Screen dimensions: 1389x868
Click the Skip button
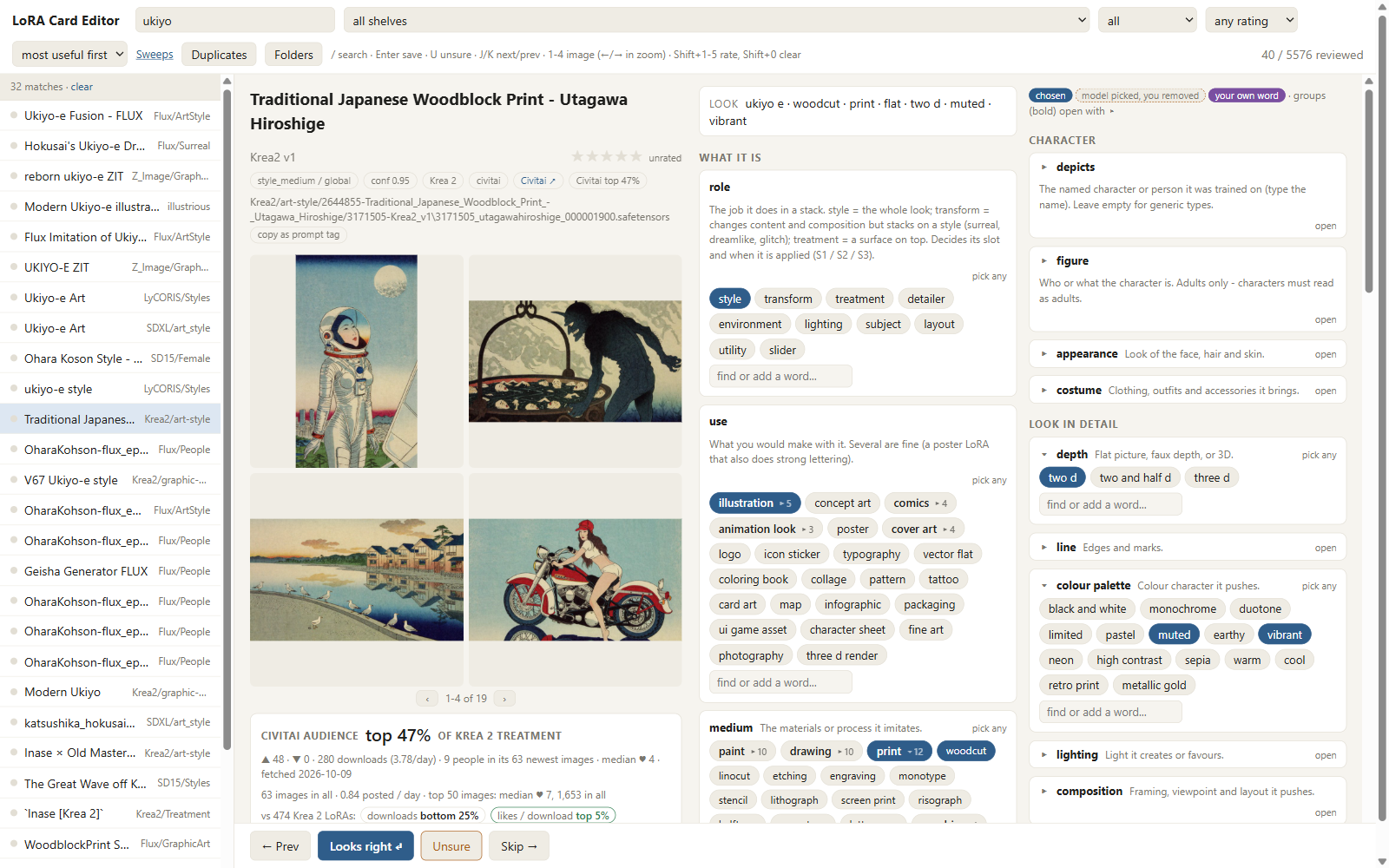[519, 846]
